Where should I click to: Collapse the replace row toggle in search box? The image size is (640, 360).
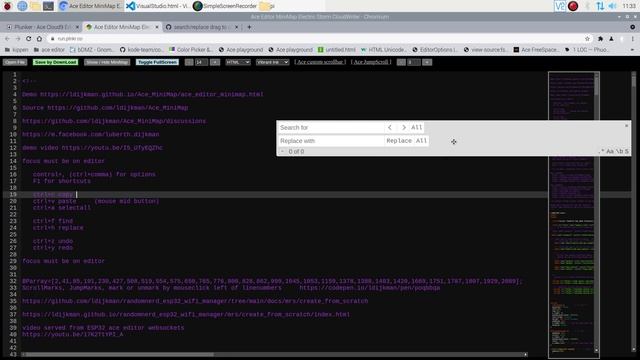(x=282, y=151)
